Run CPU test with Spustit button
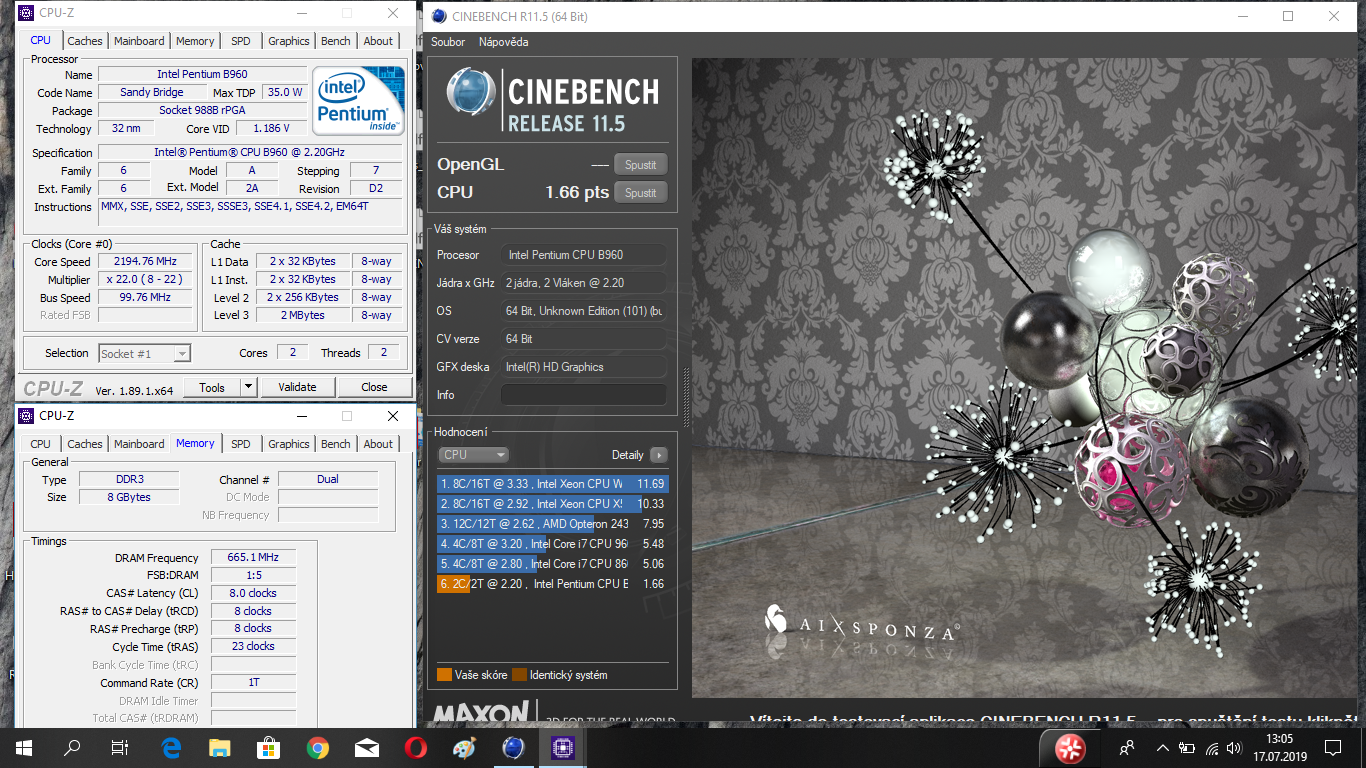The image size is (1366, 768). pyautogui.click(x=641, y=193)
